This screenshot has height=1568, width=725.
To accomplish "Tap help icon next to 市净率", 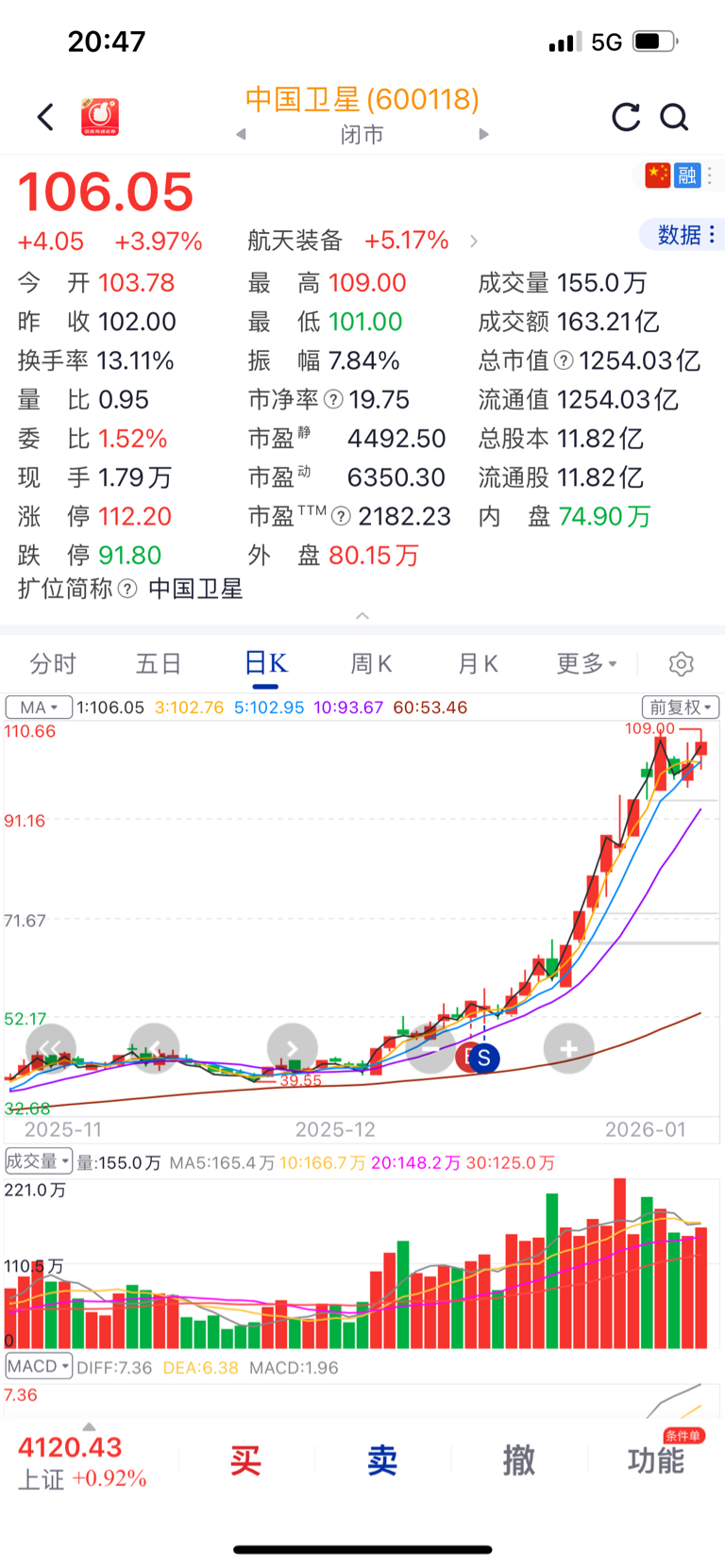I will pyautogui.click(x=333, y=400).
